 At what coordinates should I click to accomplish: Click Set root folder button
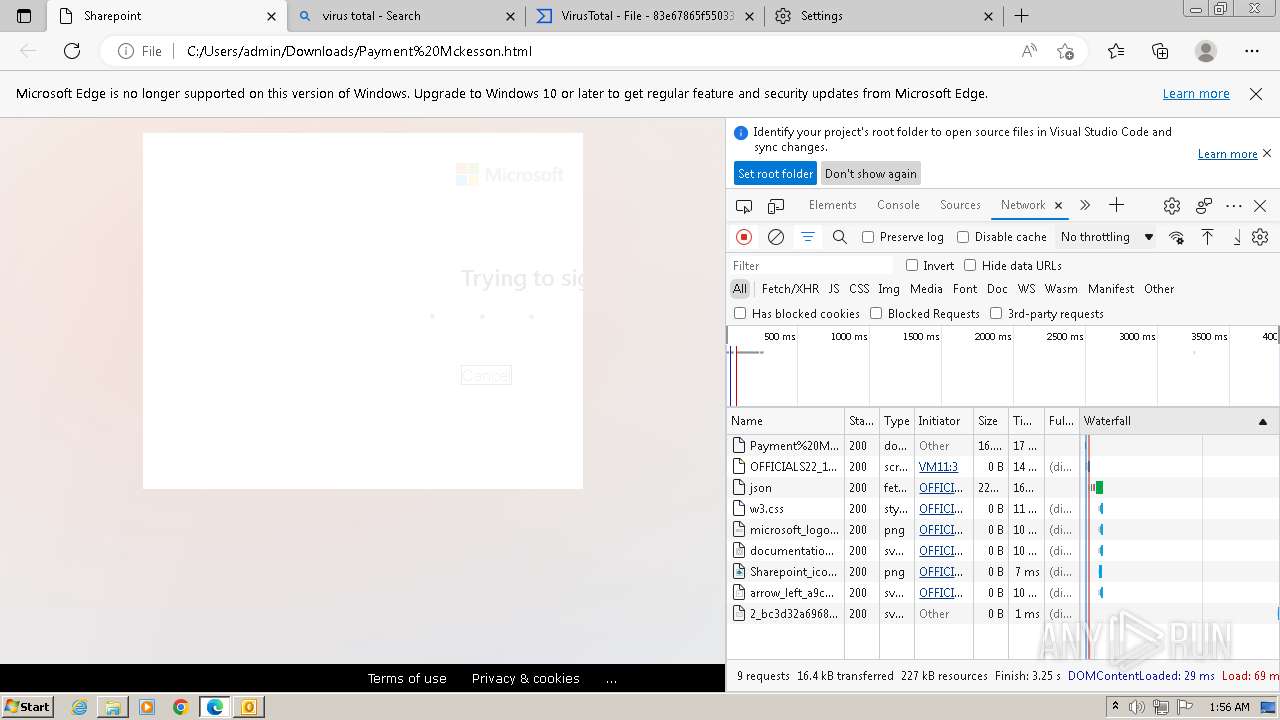(x=775, y=174)
